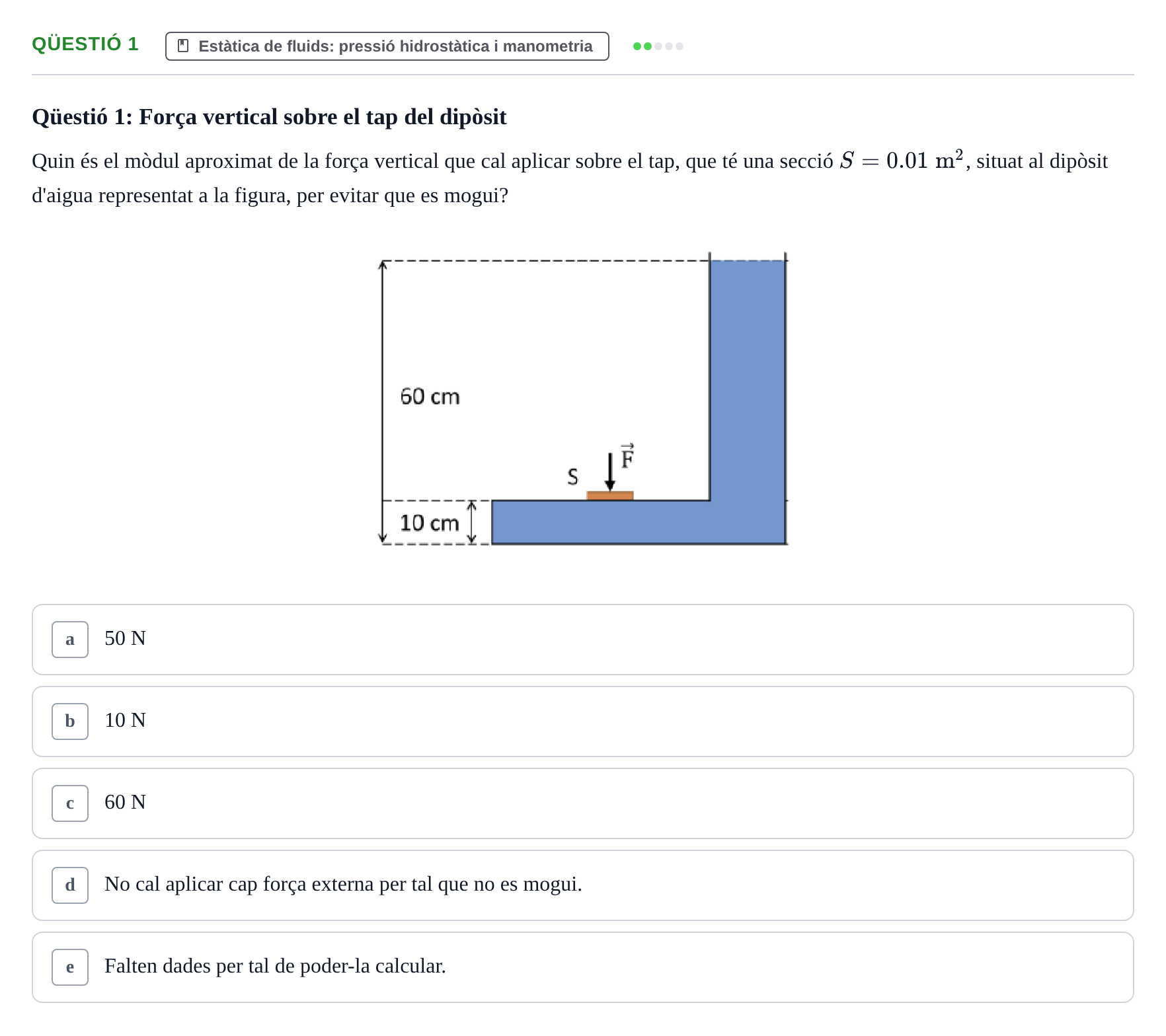Click the letter 'b' answer badge
The width and height of the screenshot is (1166, 1036).
click(x=70, y=721)
